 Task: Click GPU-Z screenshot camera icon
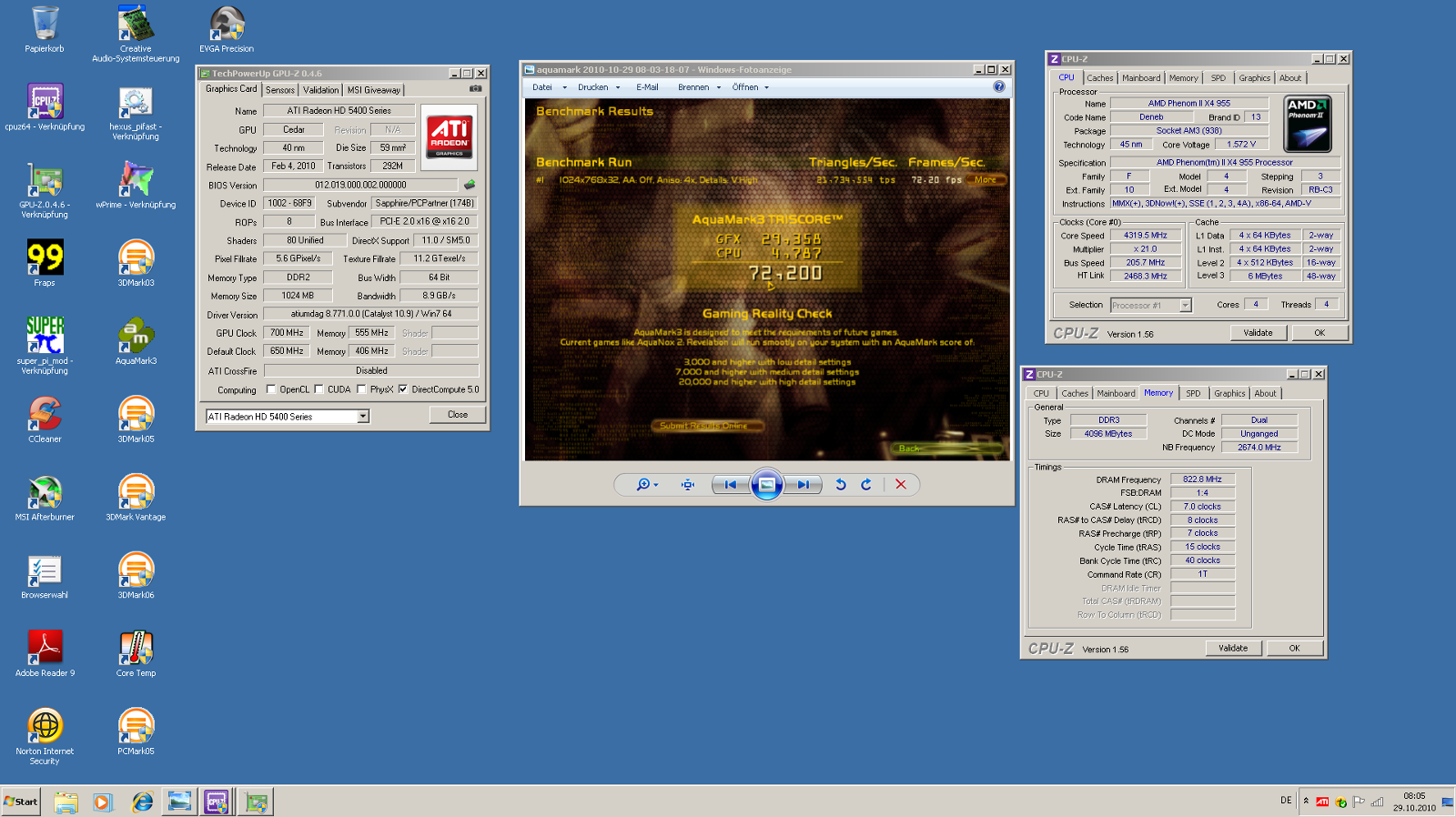coord(475,88)
